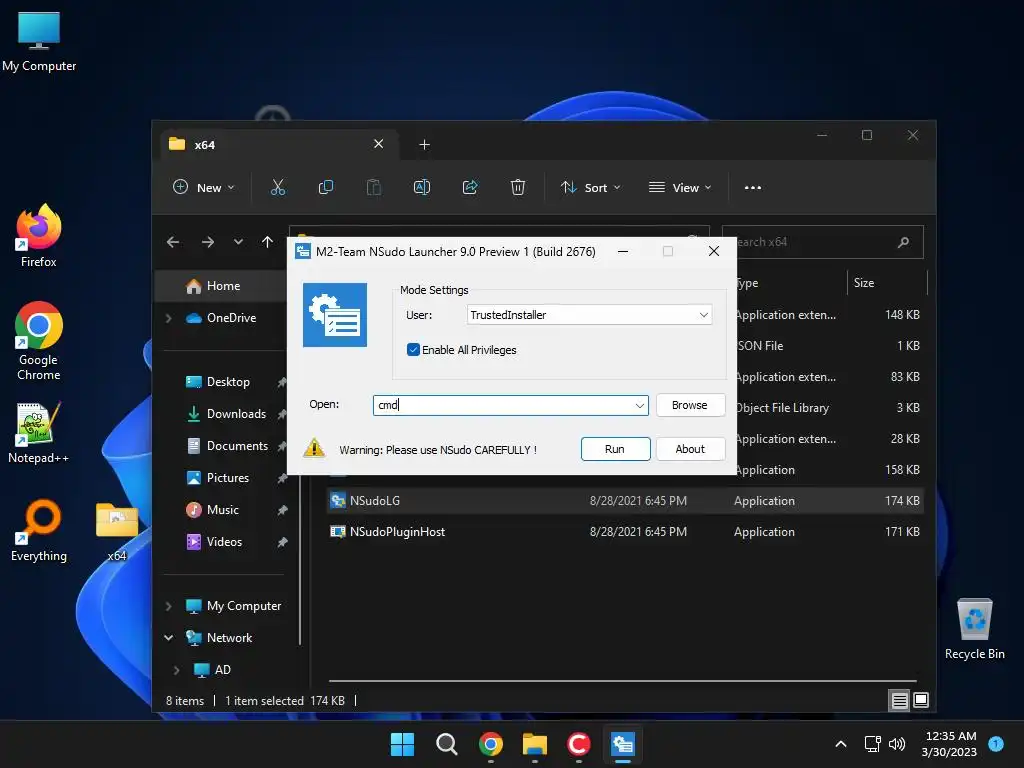Image resolution: width=1024 pixels, height=768 pixels.
Task: Click NSudo Launcher taskbar icon
Action: (622, 744)
